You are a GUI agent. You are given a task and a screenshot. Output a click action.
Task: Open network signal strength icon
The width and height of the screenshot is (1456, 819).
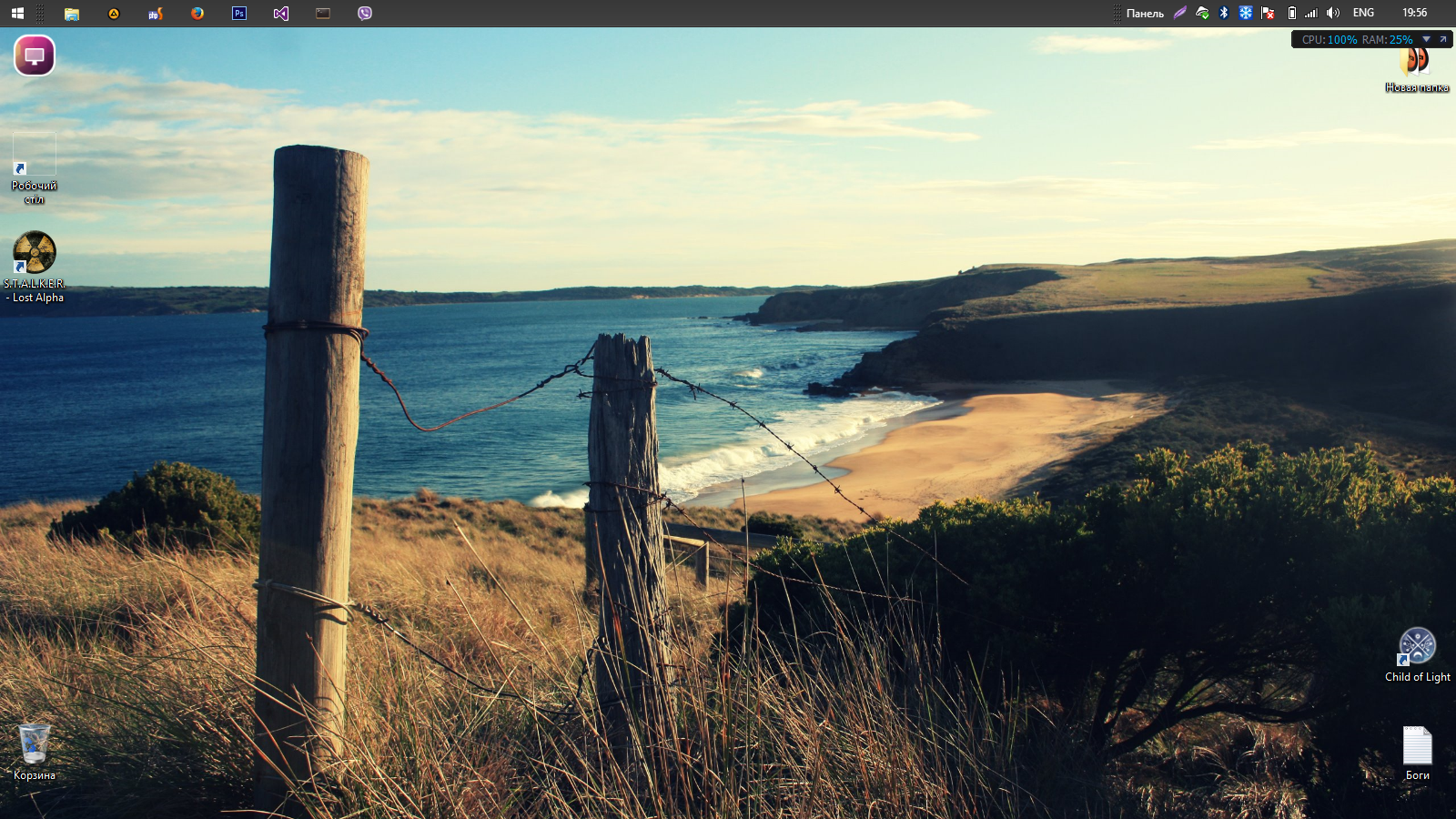tap(1311, 13)
